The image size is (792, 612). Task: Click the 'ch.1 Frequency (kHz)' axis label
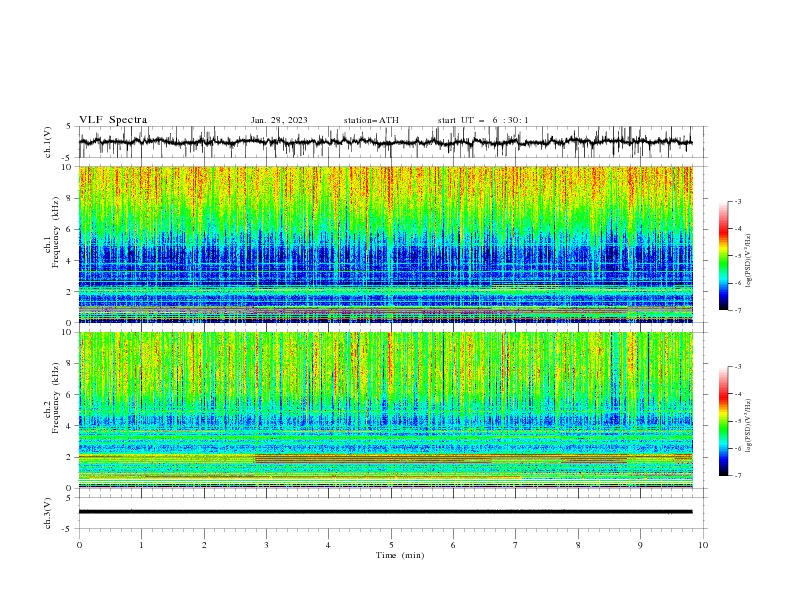[52, 232]
